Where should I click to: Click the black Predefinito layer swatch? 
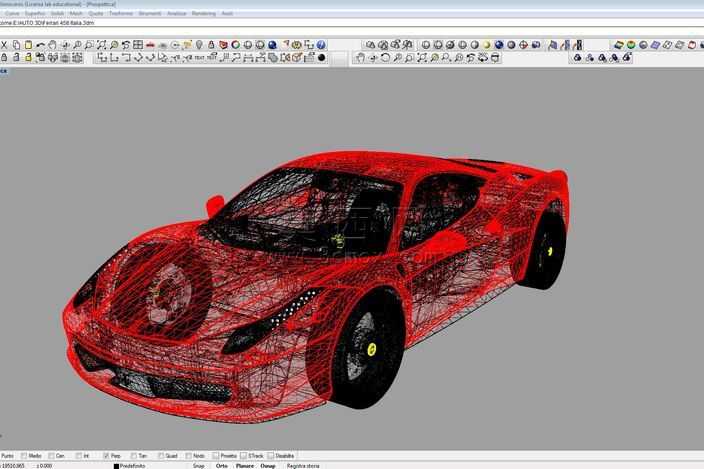point(116,466)
